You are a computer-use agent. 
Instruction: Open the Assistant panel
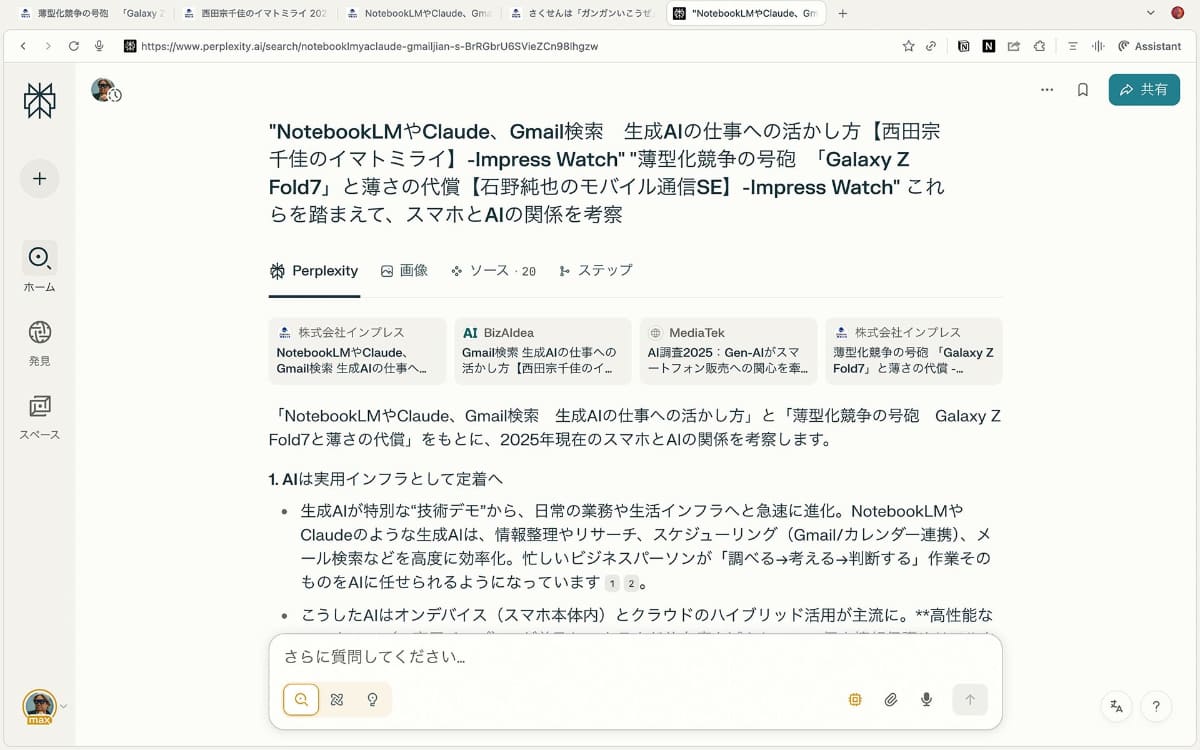tap(1150, 46)
